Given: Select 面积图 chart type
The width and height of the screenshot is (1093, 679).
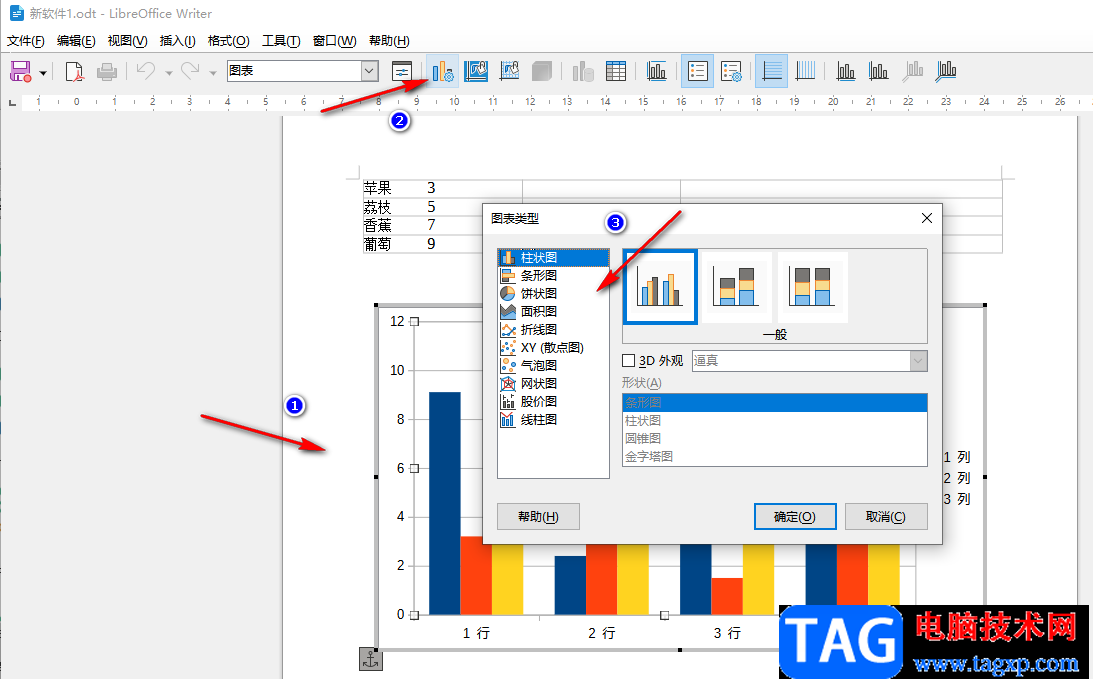Looking at the screenshot, I should (x=553, y=312).
